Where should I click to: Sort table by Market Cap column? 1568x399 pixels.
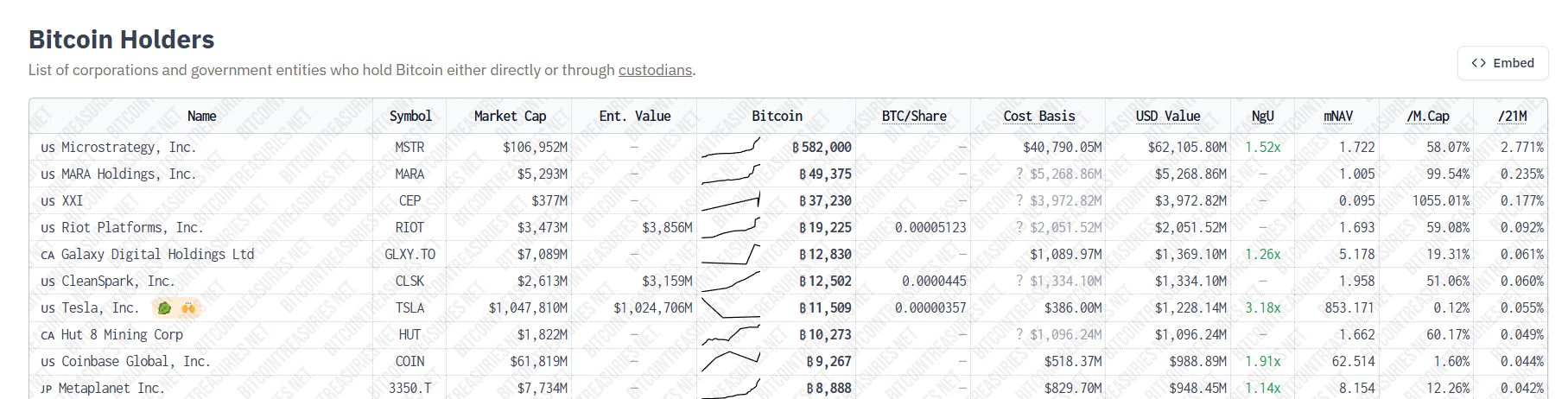[510, 116]
